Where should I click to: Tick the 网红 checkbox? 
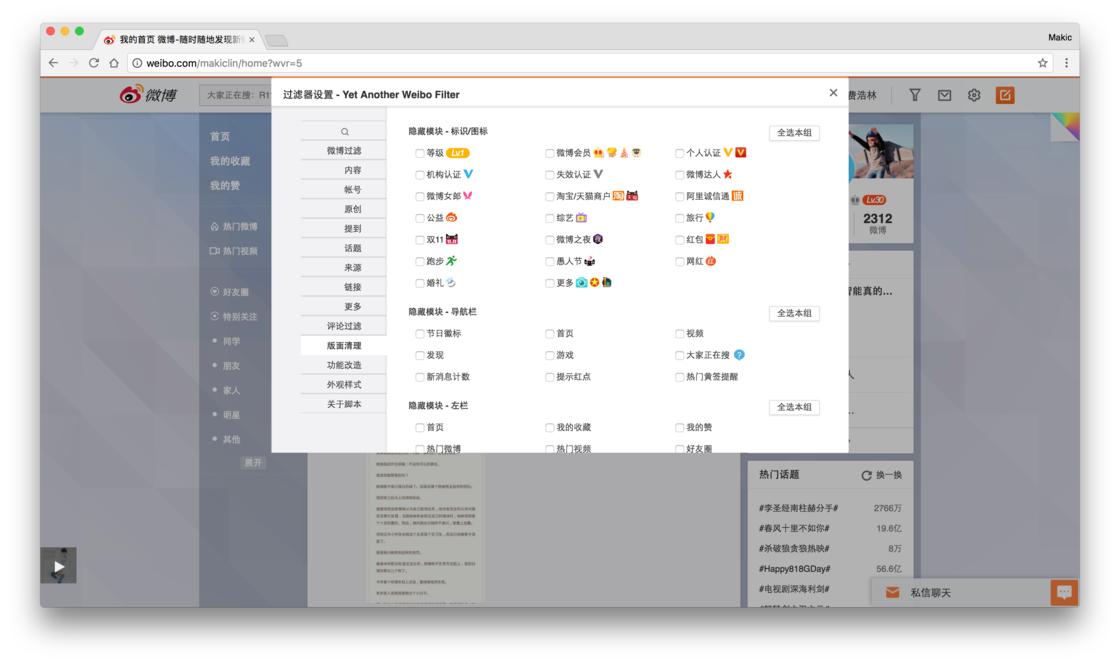tap(680, 262)
